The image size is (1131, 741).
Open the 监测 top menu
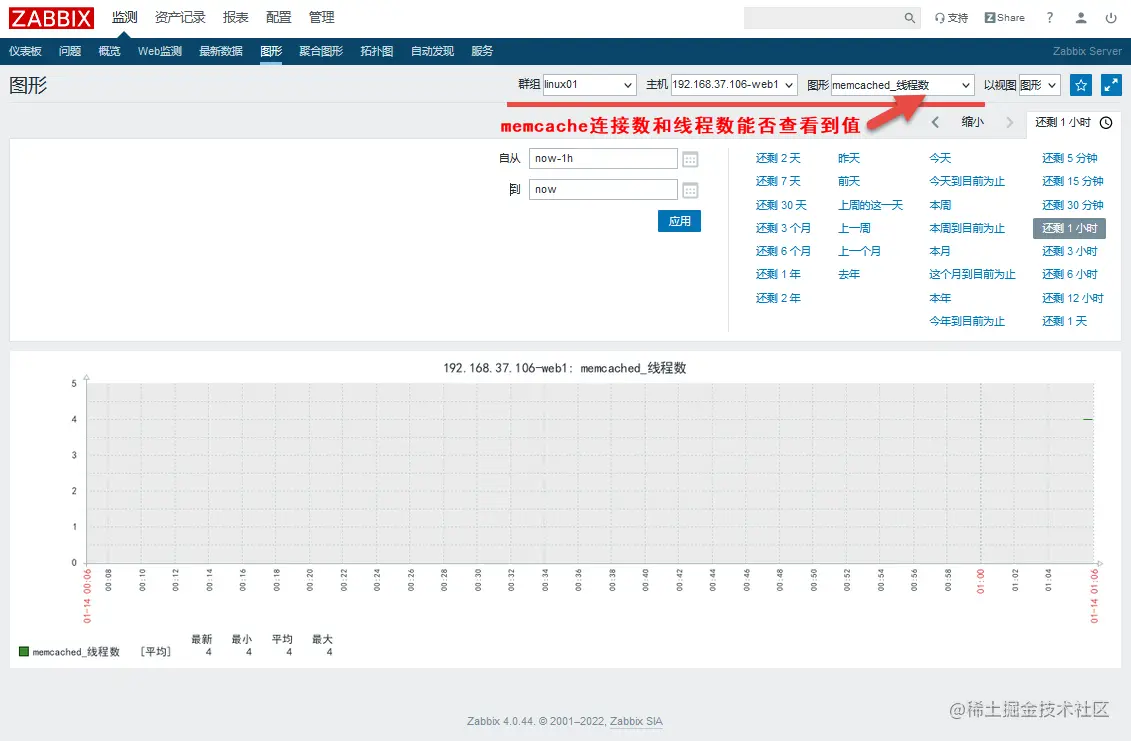(124, 17)
